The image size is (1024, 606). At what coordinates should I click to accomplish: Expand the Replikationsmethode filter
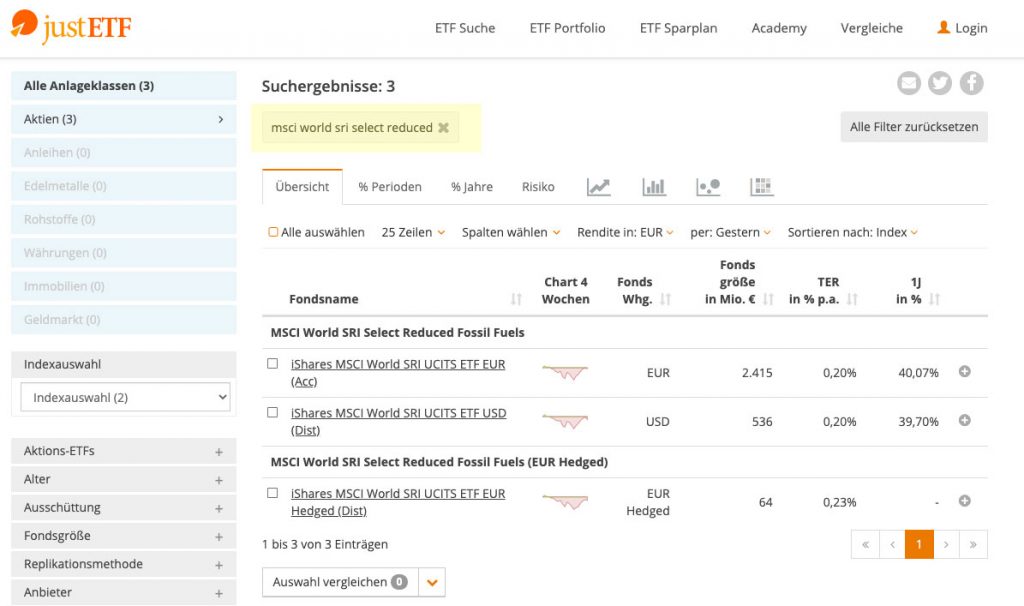[x=123, y=564]
